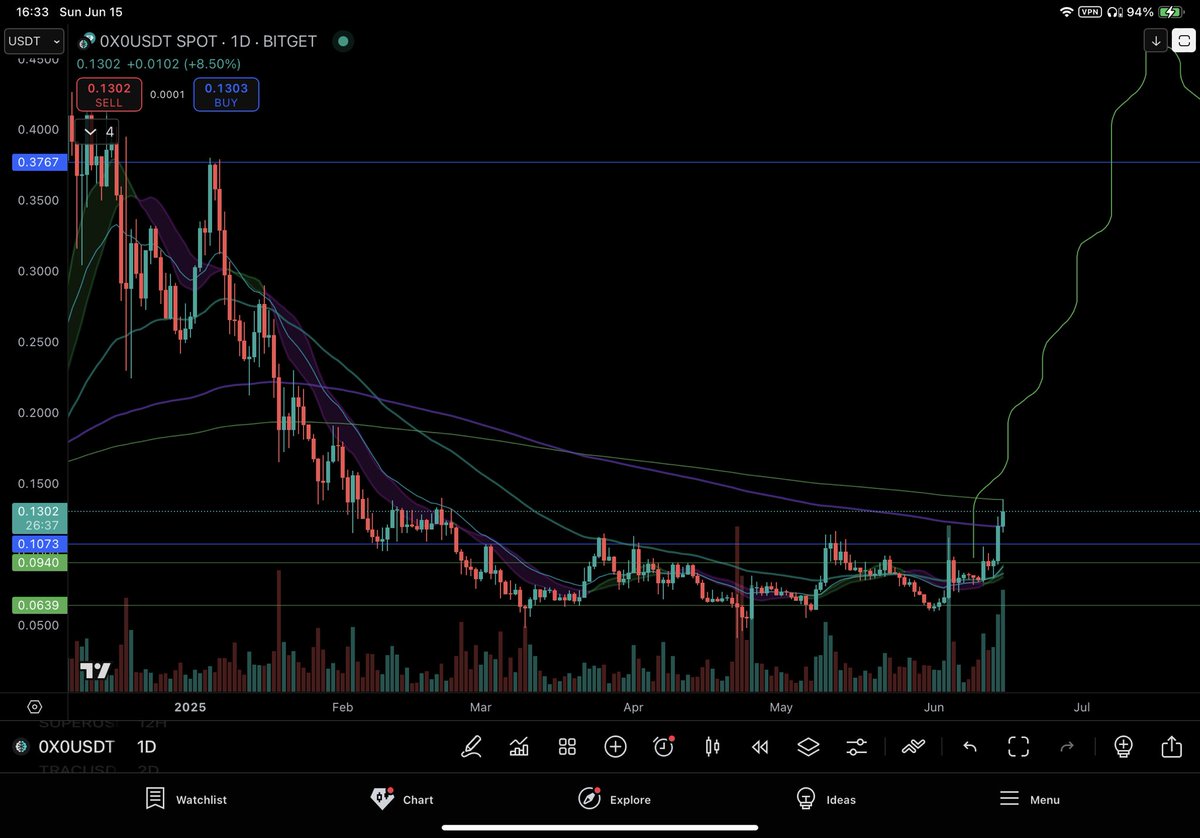The width and height of the screenshot is (1200, 838).
Task: Click the TradingView logo on chart
Action: 95,671
